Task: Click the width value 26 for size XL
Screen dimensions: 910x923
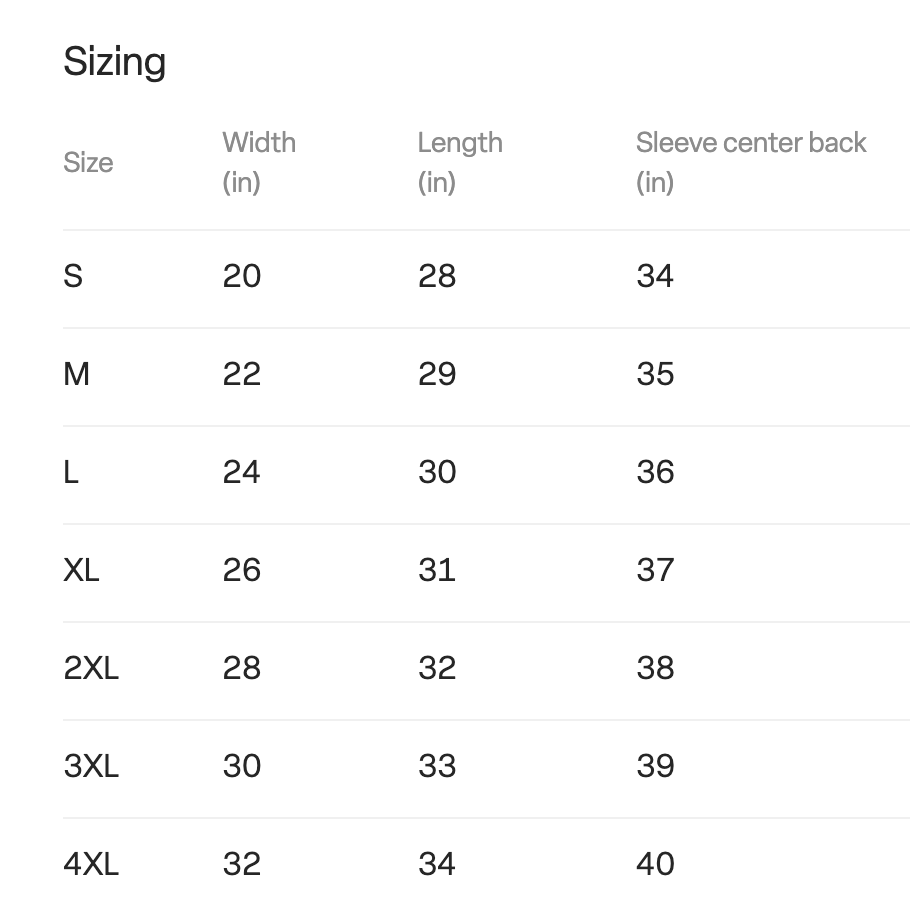Action: pos(242,570)
